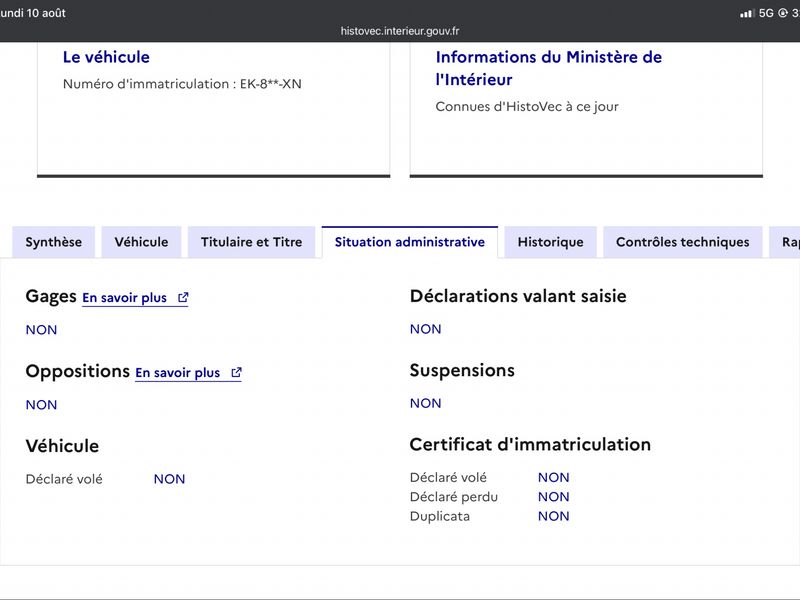Image resolution: width=800 pixels, height=600 pixels.
Task: Tap the orientation lock status icon
Action: coord(783,13)
